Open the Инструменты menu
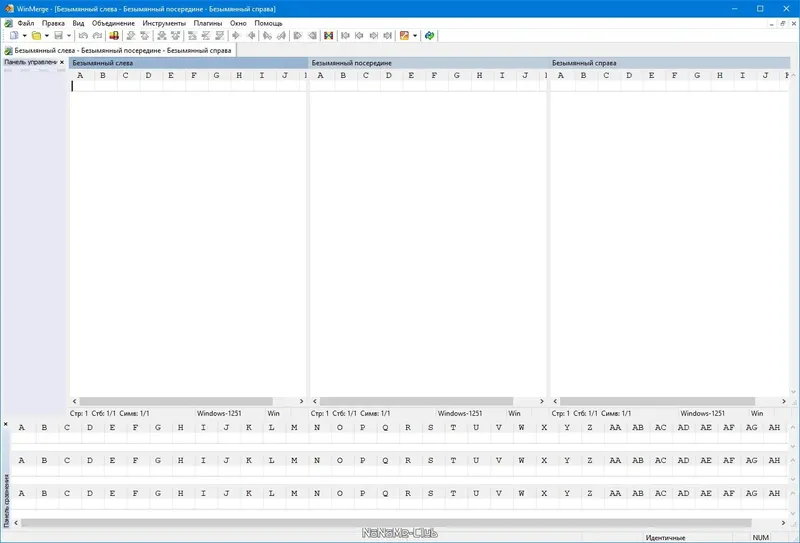The width and height of the screenshot is (800, 543). (164, 23)
